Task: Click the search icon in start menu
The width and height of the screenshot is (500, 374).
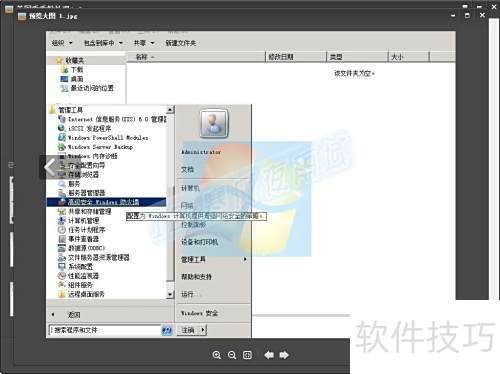Action: (x=167, y=330)
